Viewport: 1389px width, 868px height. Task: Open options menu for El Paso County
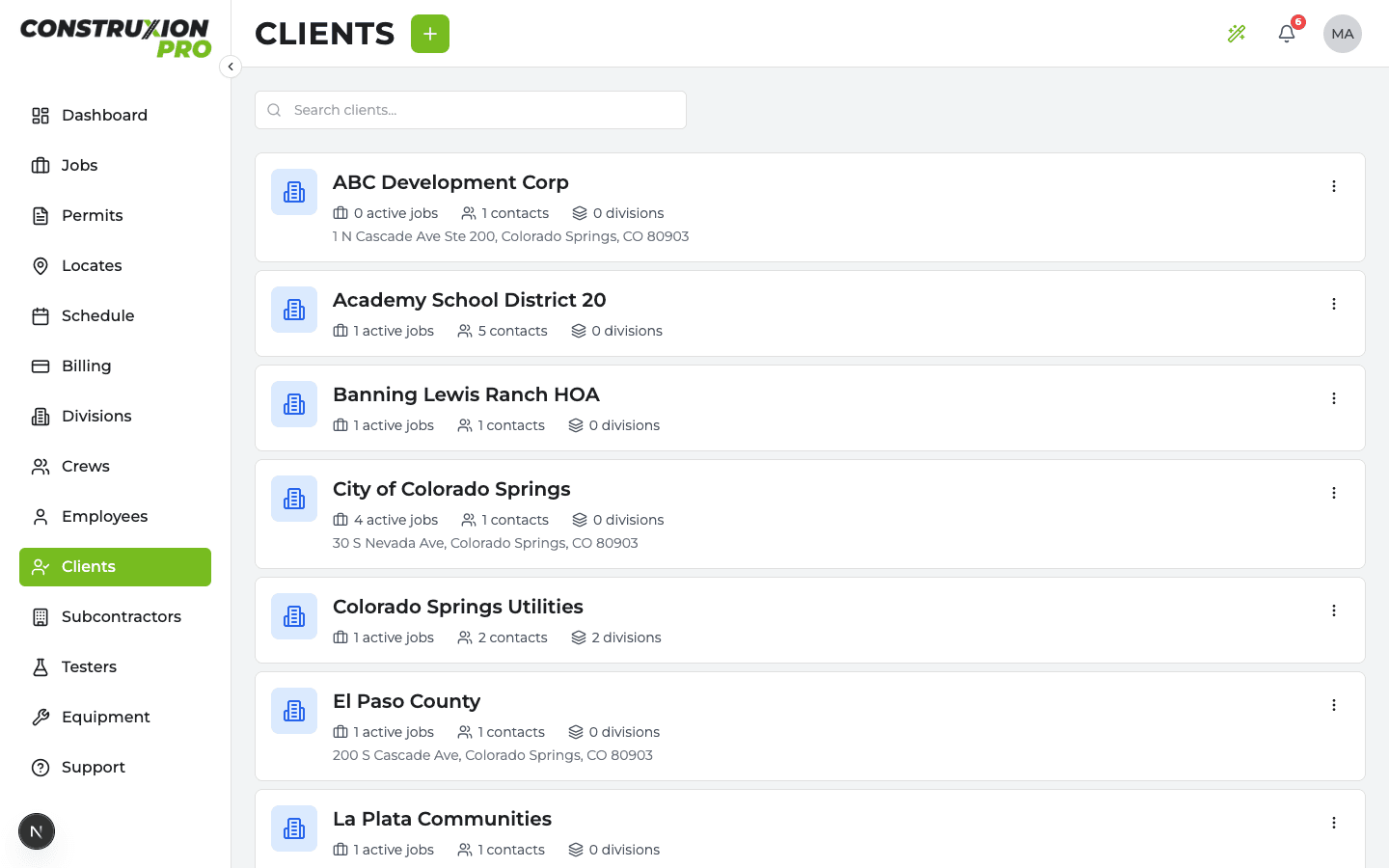[1334, 705]
